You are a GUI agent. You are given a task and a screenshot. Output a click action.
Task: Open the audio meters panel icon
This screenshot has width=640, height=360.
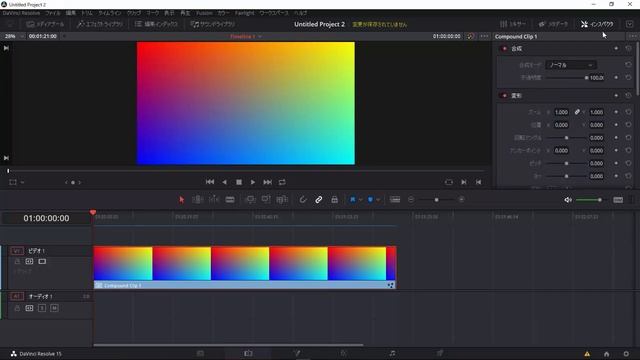[x=618, y=200]
